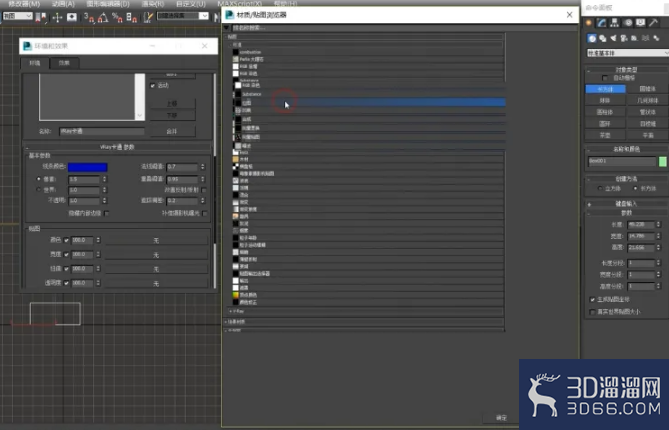Viewport: 669px width, 430px height.
Task: Toggle the Percent Snap icon
Action: (117, 17)
